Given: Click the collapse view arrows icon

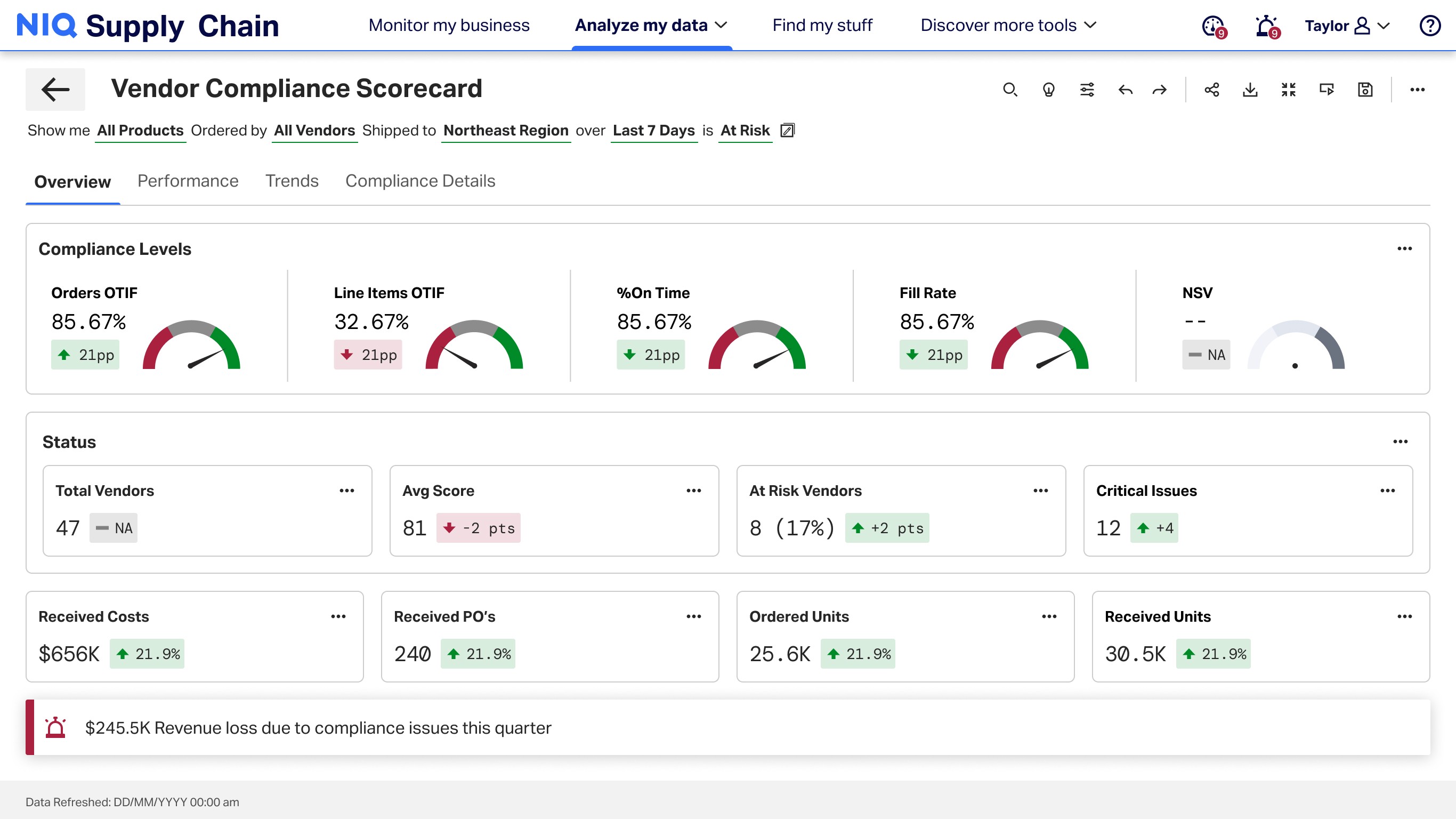Looking at the screenshot, I should coord(1288,90).
